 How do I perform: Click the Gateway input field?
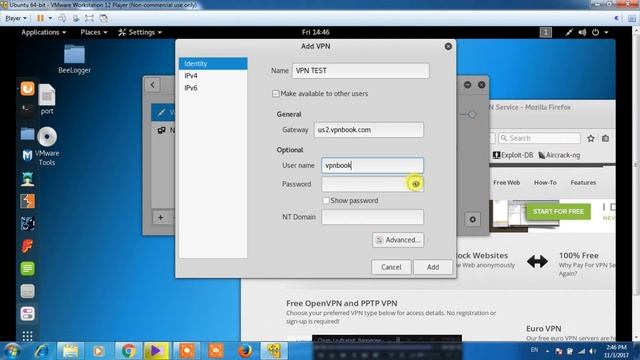pyautogui.click(x=369, y=130)
